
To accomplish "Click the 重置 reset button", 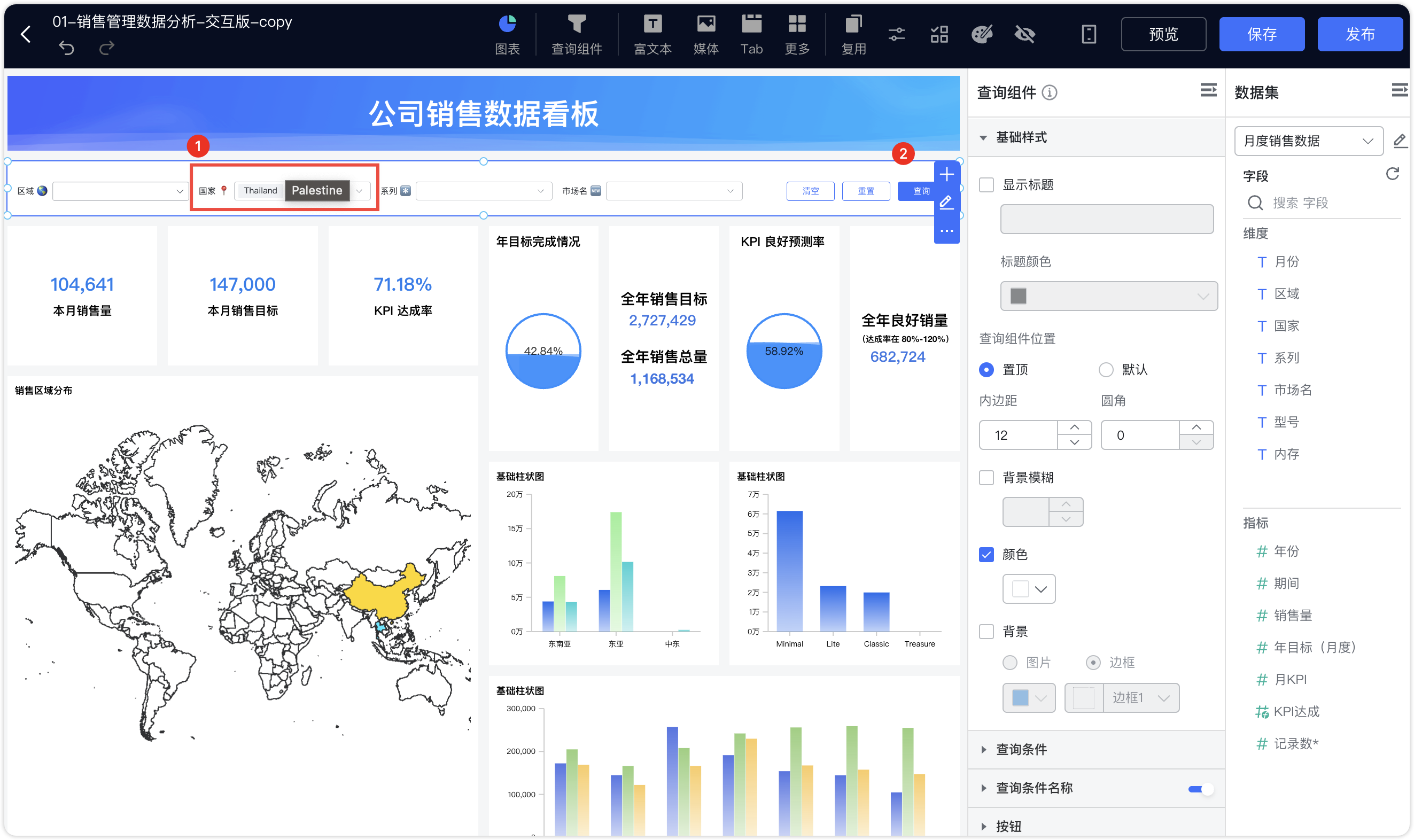I will [866, 191].
